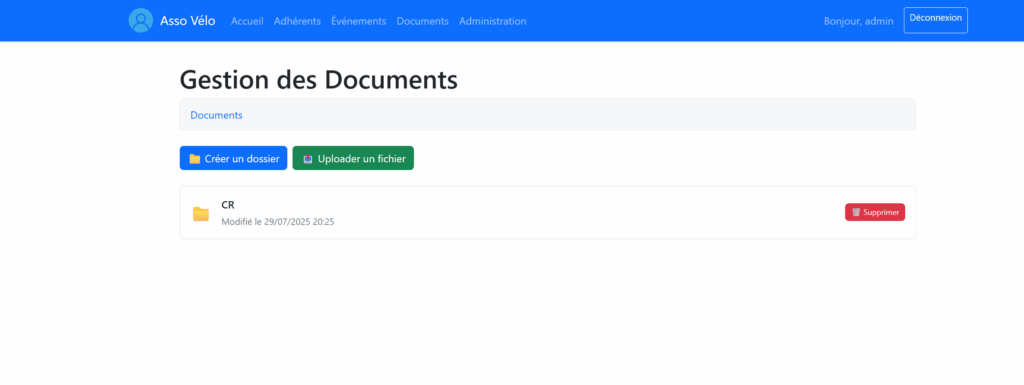The image size is (1024, 385).
Task: Click the Bonjour, admin greeting text
Action: (858, 21)
